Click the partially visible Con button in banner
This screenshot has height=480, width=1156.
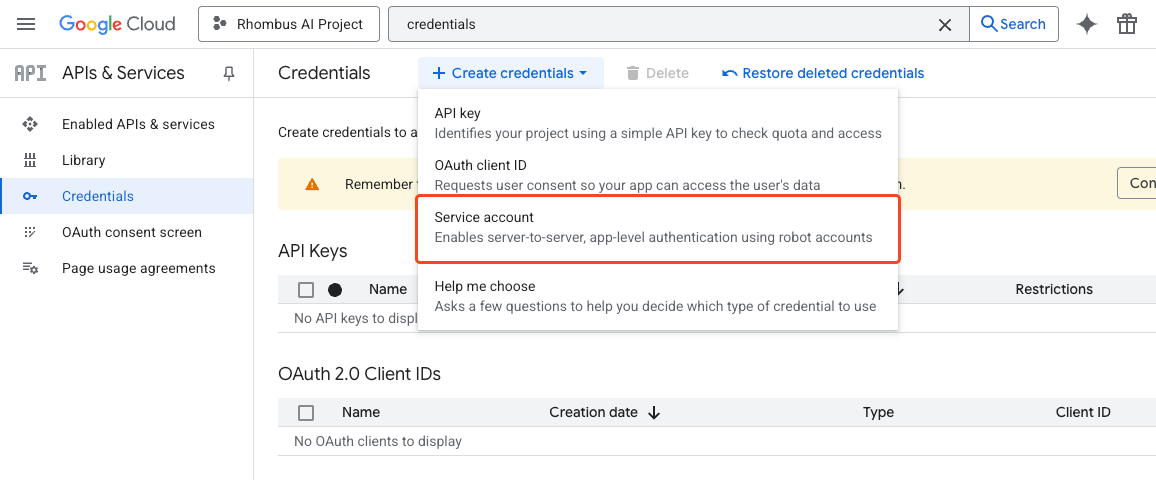pos(1137,184)
